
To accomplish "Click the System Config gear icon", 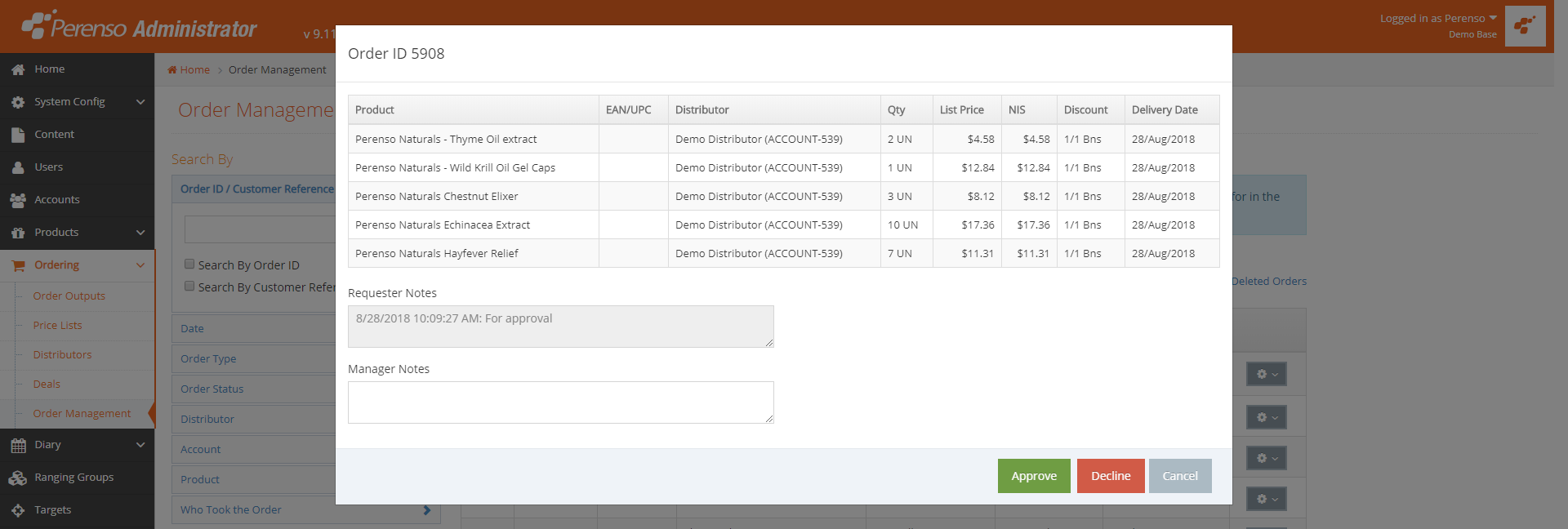I will pyautogui.click(x=18, y=102).
